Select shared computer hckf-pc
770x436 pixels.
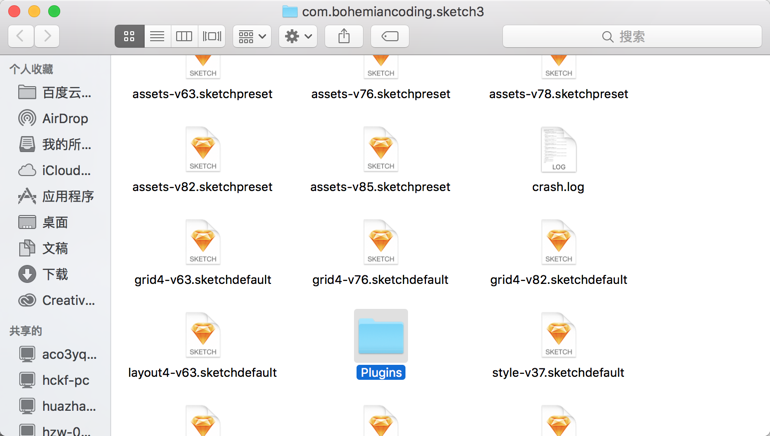click(55, 380)
